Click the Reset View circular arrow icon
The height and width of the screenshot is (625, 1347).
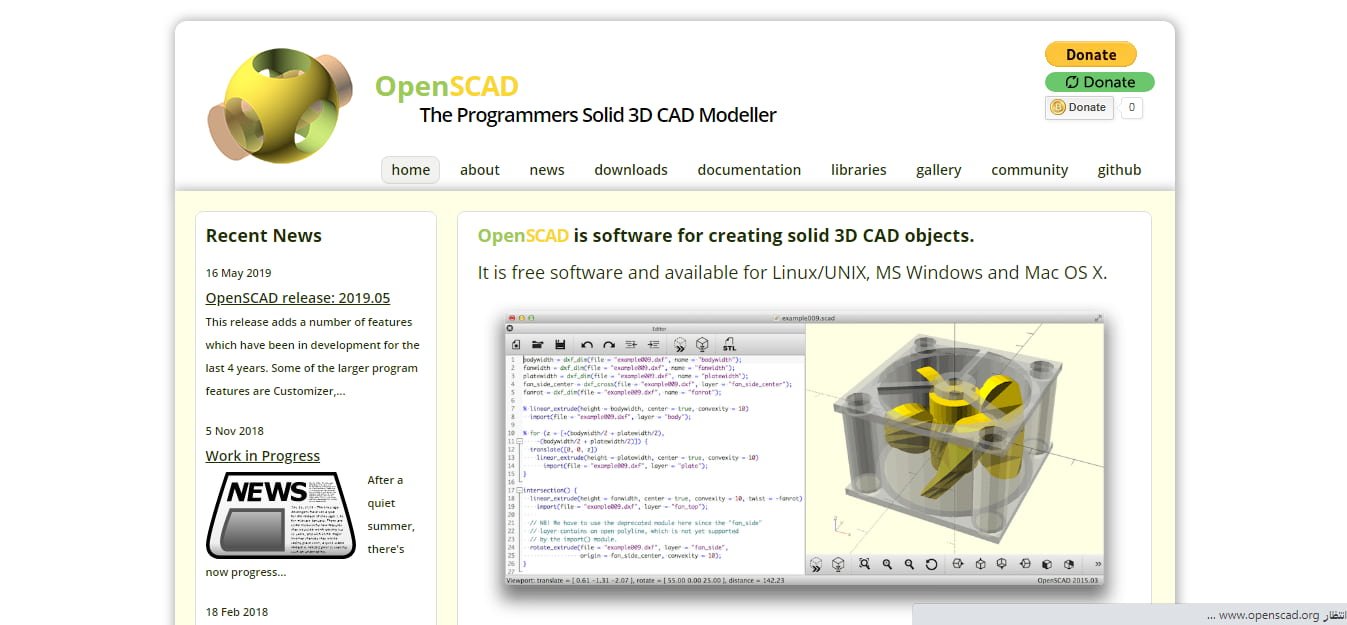pos(931,565)
